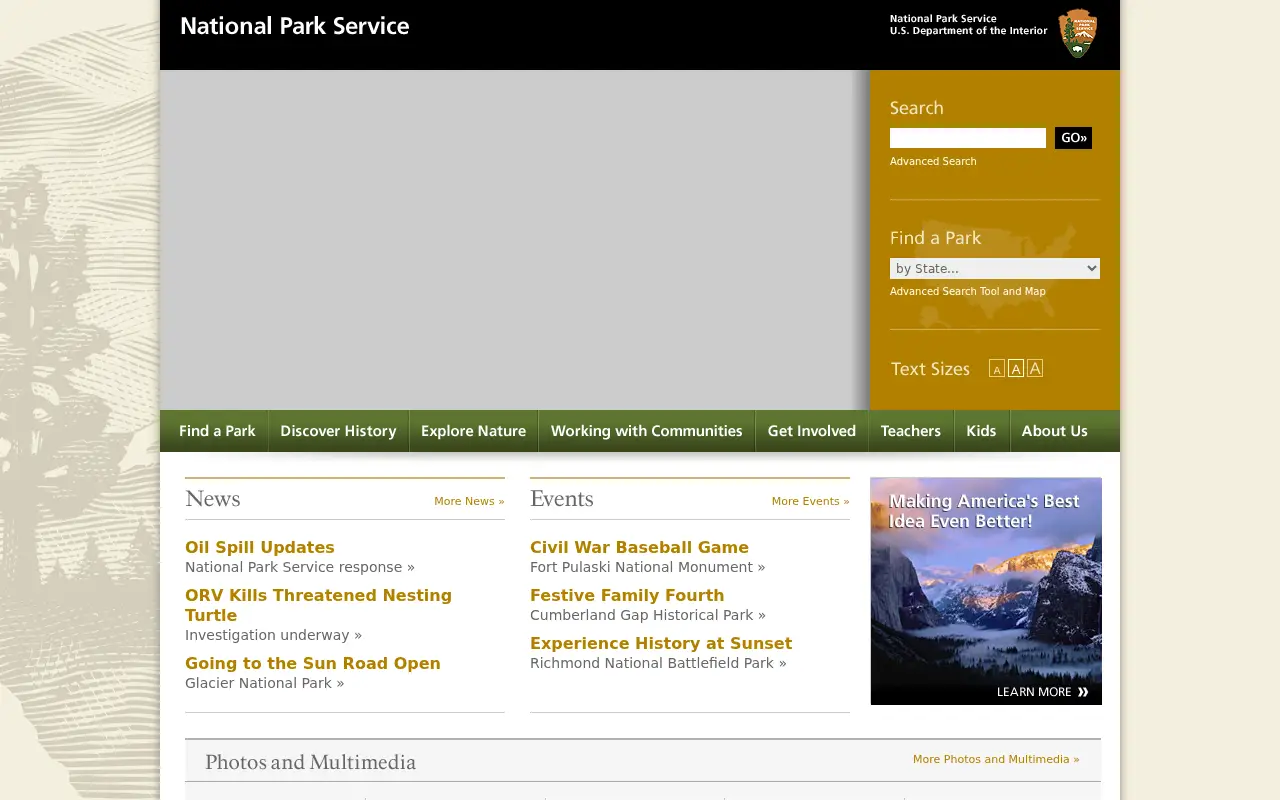Go to Explore Nature section
This screenshot has height=800, width=1280.
[x=473, y=431]
